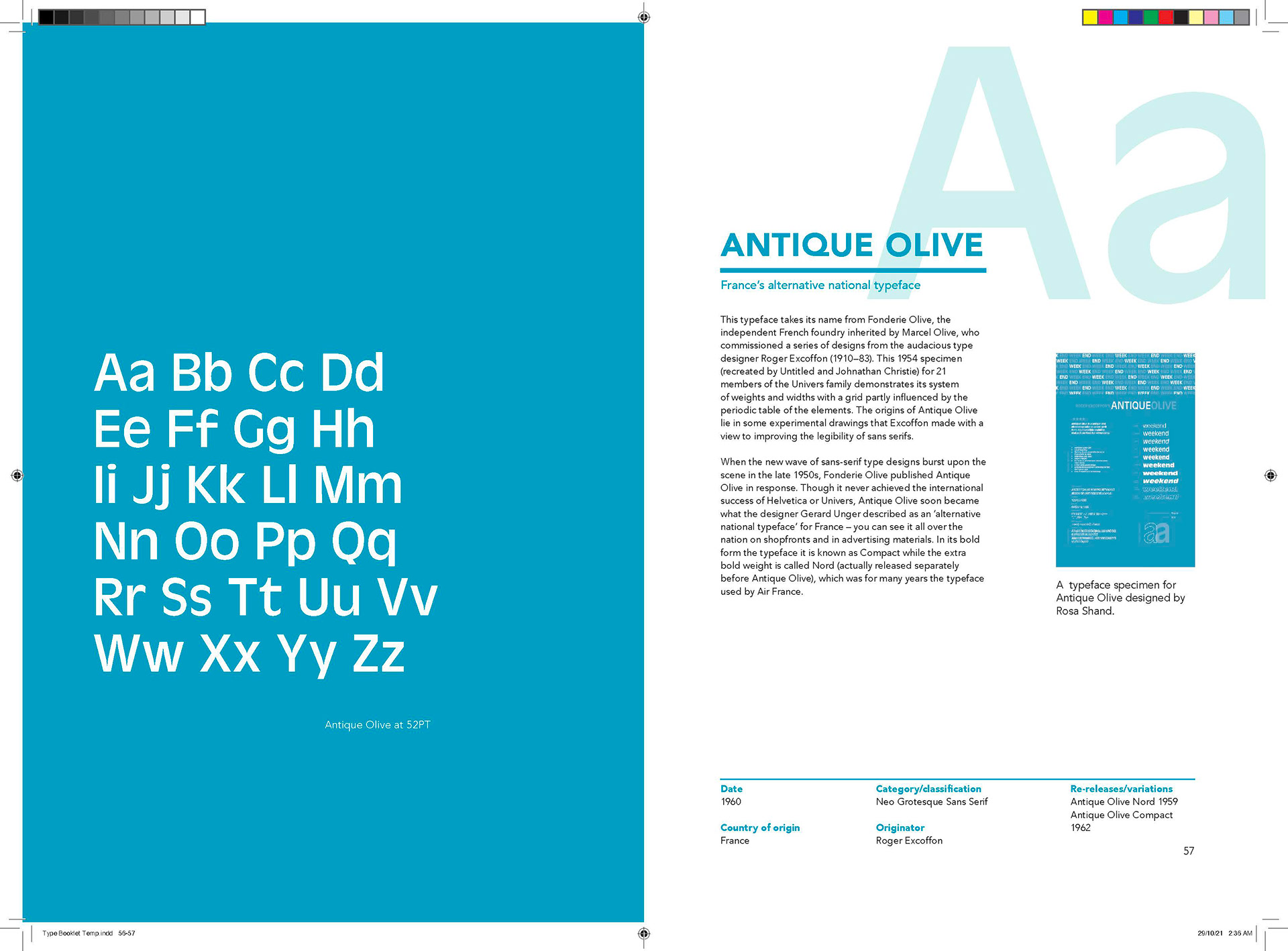Select the alphabet row 'Rr Ss Tt Uu Vv'

(x=266, y=596)
